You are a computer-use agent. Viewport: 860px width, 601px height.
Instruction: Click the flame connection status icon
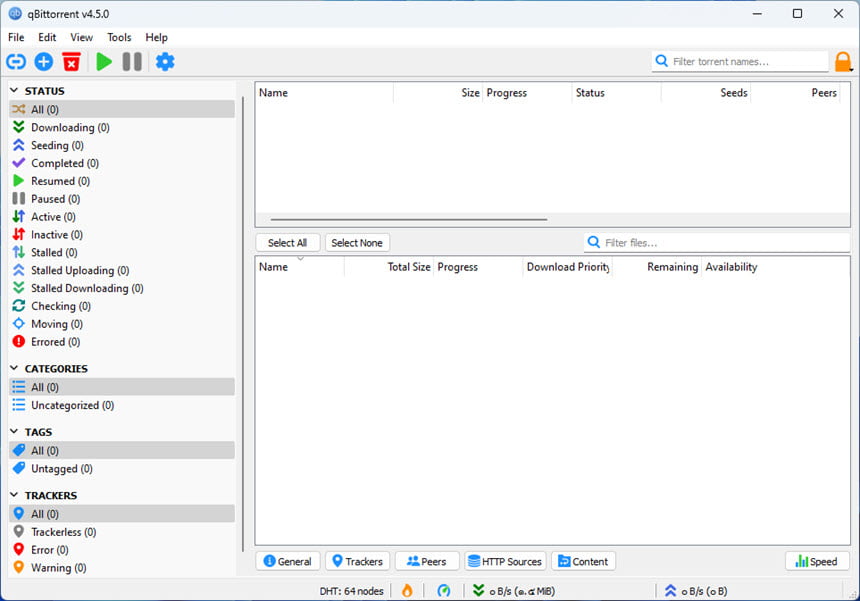(x=407, y=591)
